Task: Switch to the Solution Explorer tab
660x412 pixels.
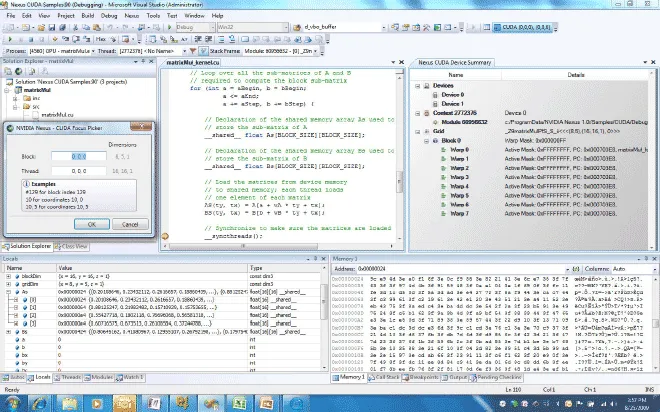Action: [27, 246]
